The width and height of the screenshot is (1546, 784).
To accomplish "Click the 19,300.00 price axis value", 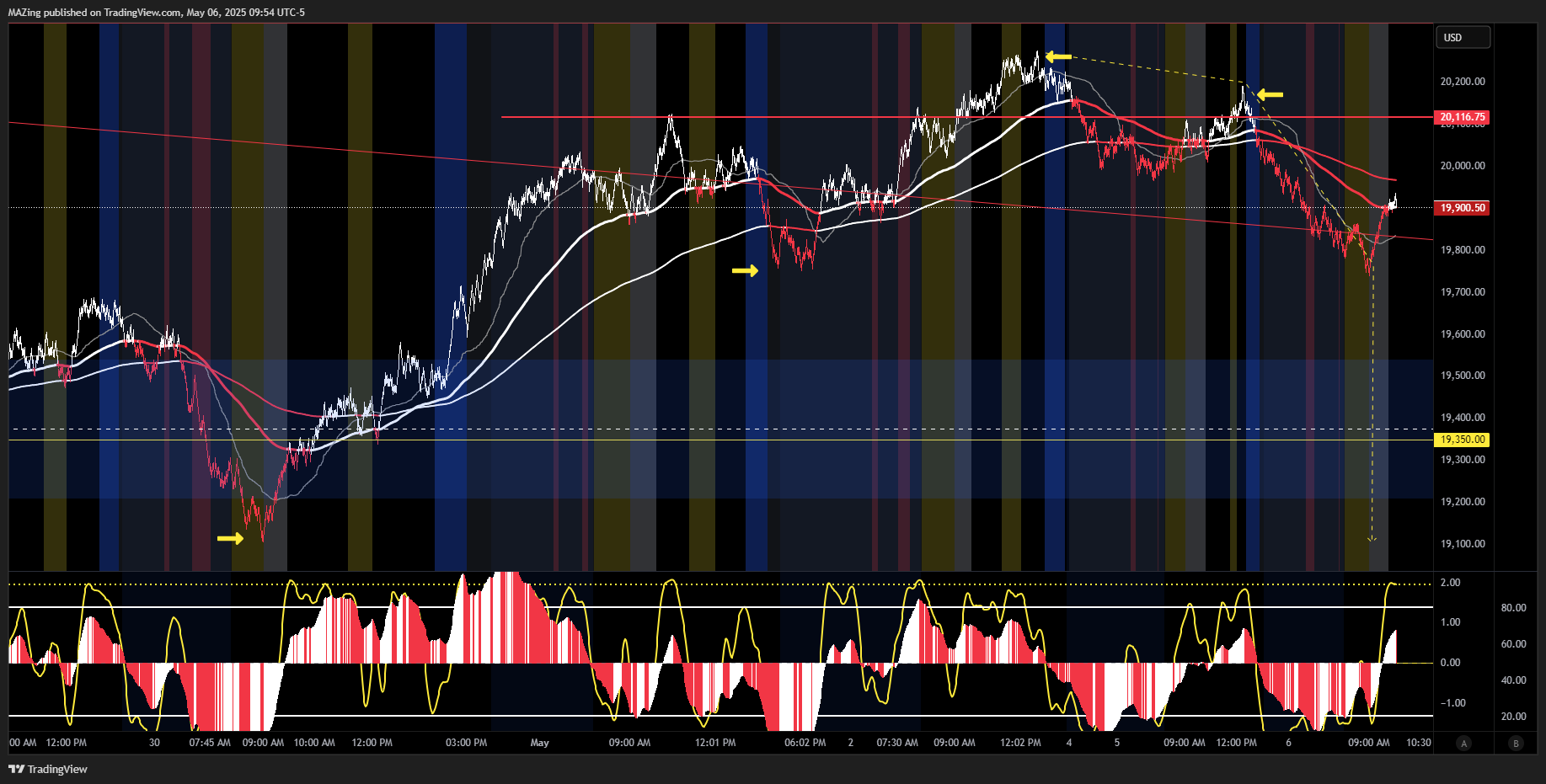I will coord(1463,460).
